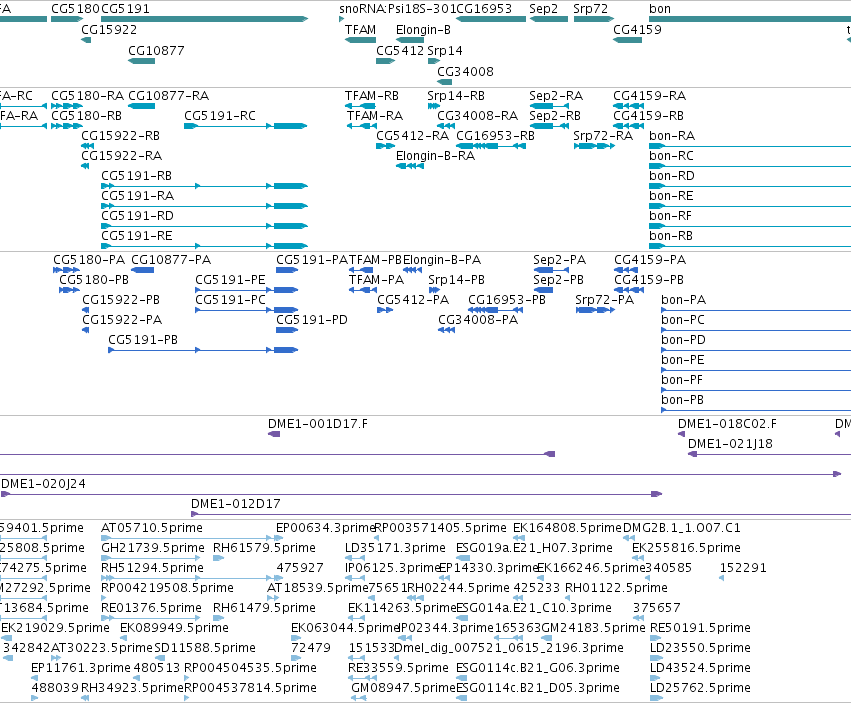The image size is (851, 703).
Task: Select transcript Elongin-B-RA
Action: pos(410,166)
